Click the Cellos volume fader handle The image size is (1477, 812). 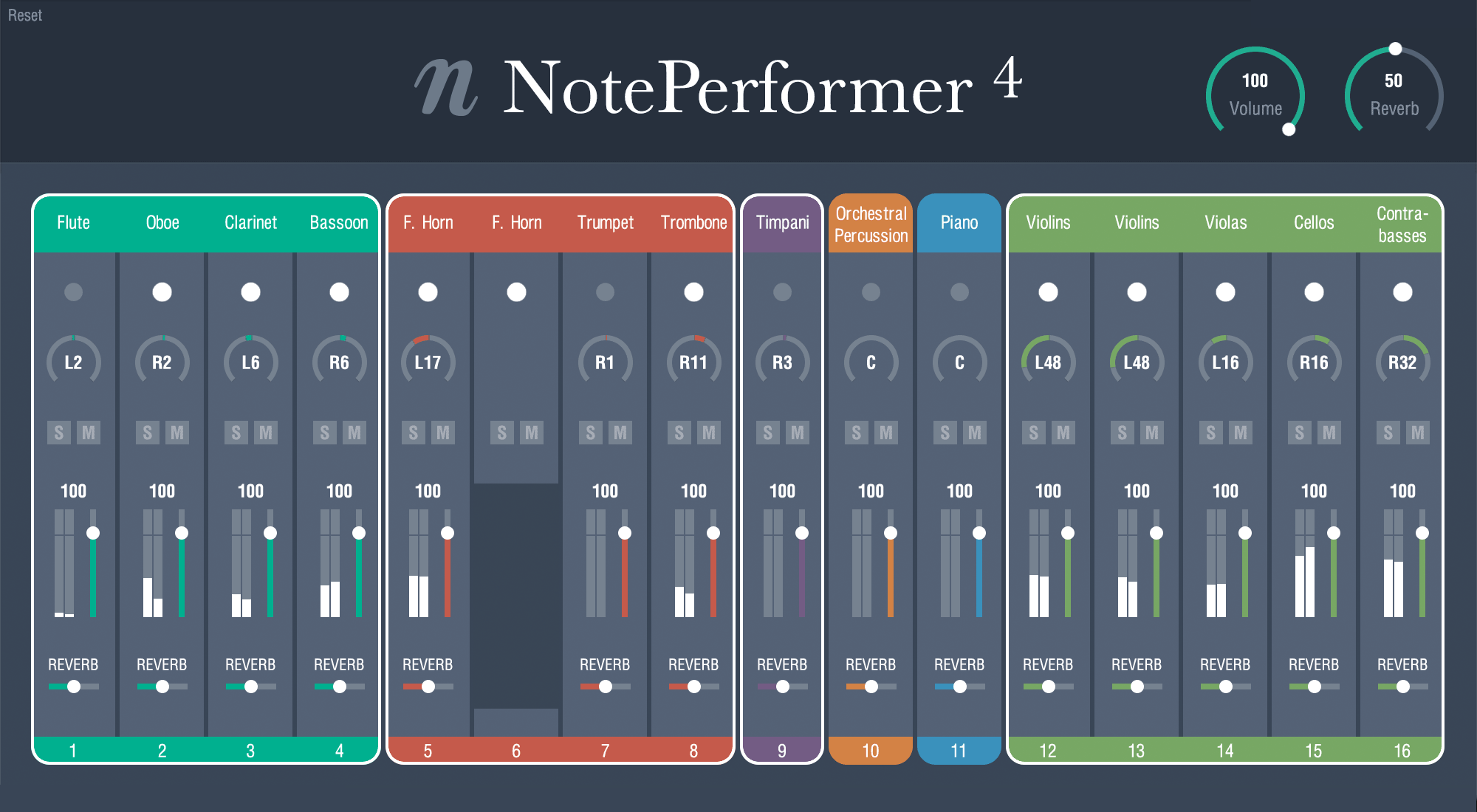click(x=1334, y=533)
